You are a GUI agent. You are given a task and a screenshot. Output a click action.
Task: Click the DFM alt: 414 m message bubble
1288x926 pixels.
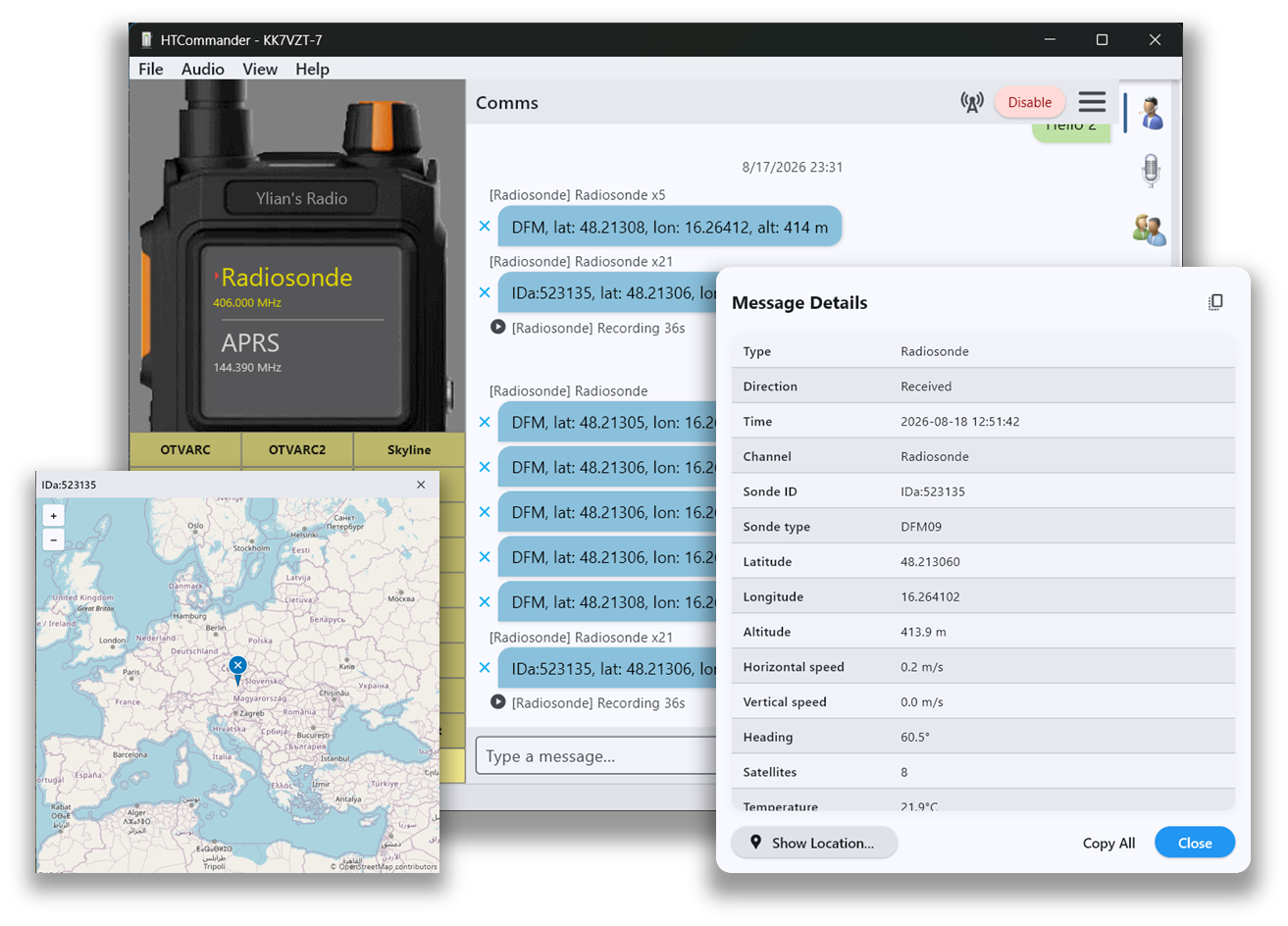670,227
